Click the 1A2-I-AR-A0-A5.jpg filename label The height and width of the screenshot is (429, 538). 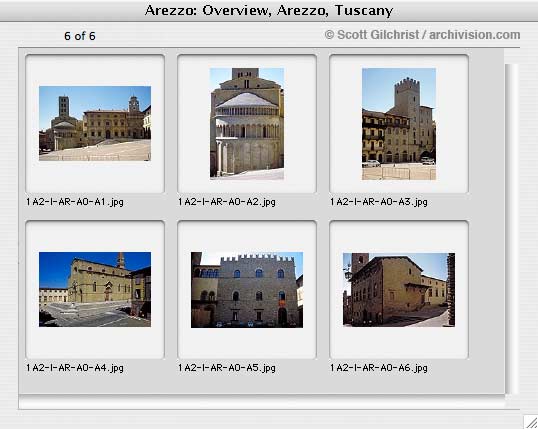pyautogui.click(x=227, y=368)
